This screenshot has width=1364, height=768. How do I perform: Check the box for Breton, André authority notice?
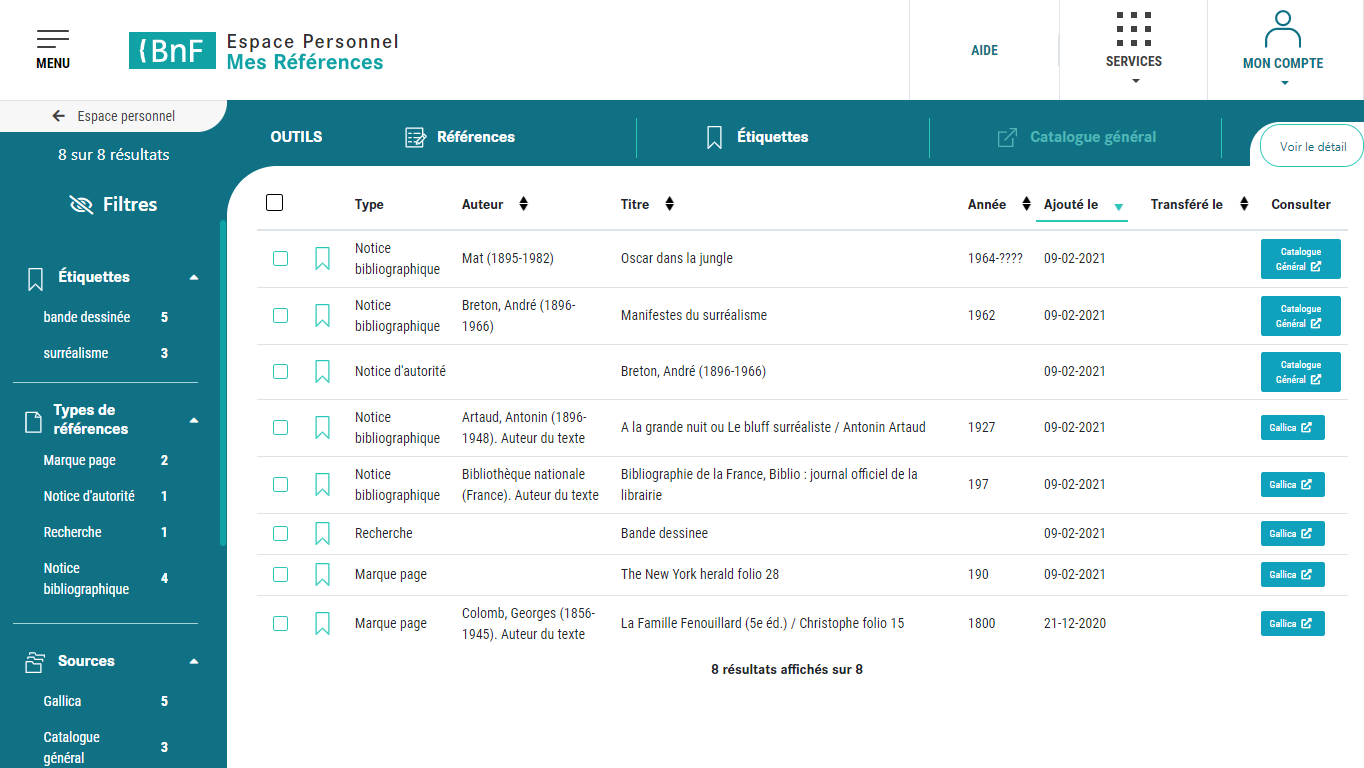tap(280, 371)
